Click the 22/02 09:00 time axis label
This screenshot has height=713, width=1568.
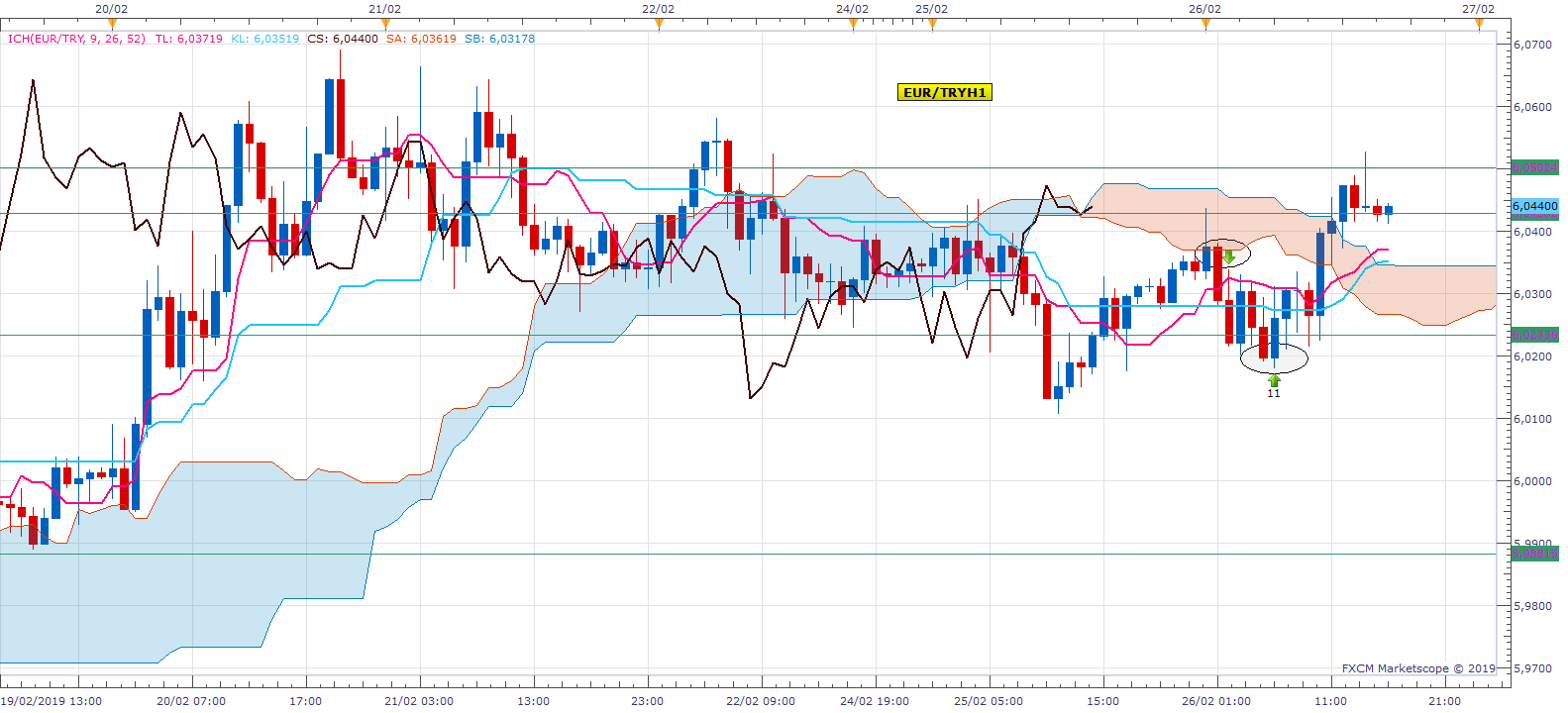point(761,701)
